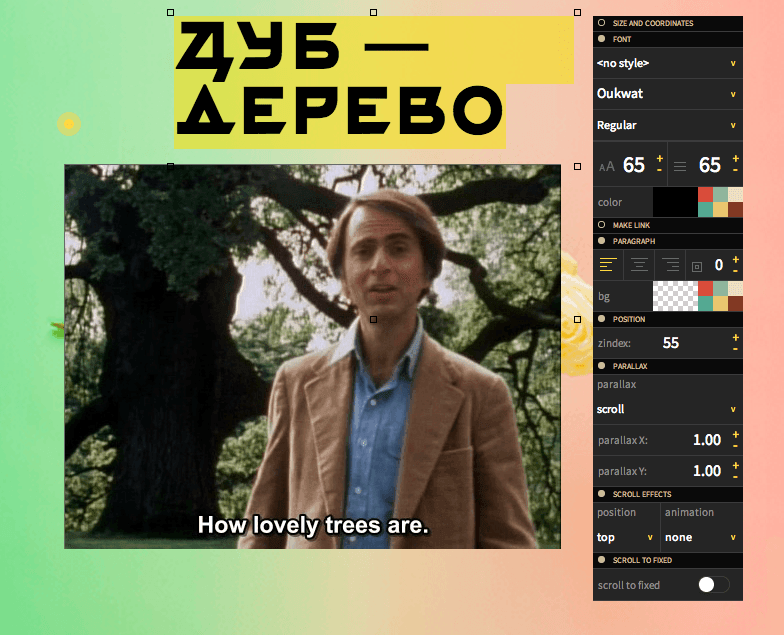The width and height of the screenshot is (784, 635).
Task: Click the top-left selection handle
Action: click(170, 12)
